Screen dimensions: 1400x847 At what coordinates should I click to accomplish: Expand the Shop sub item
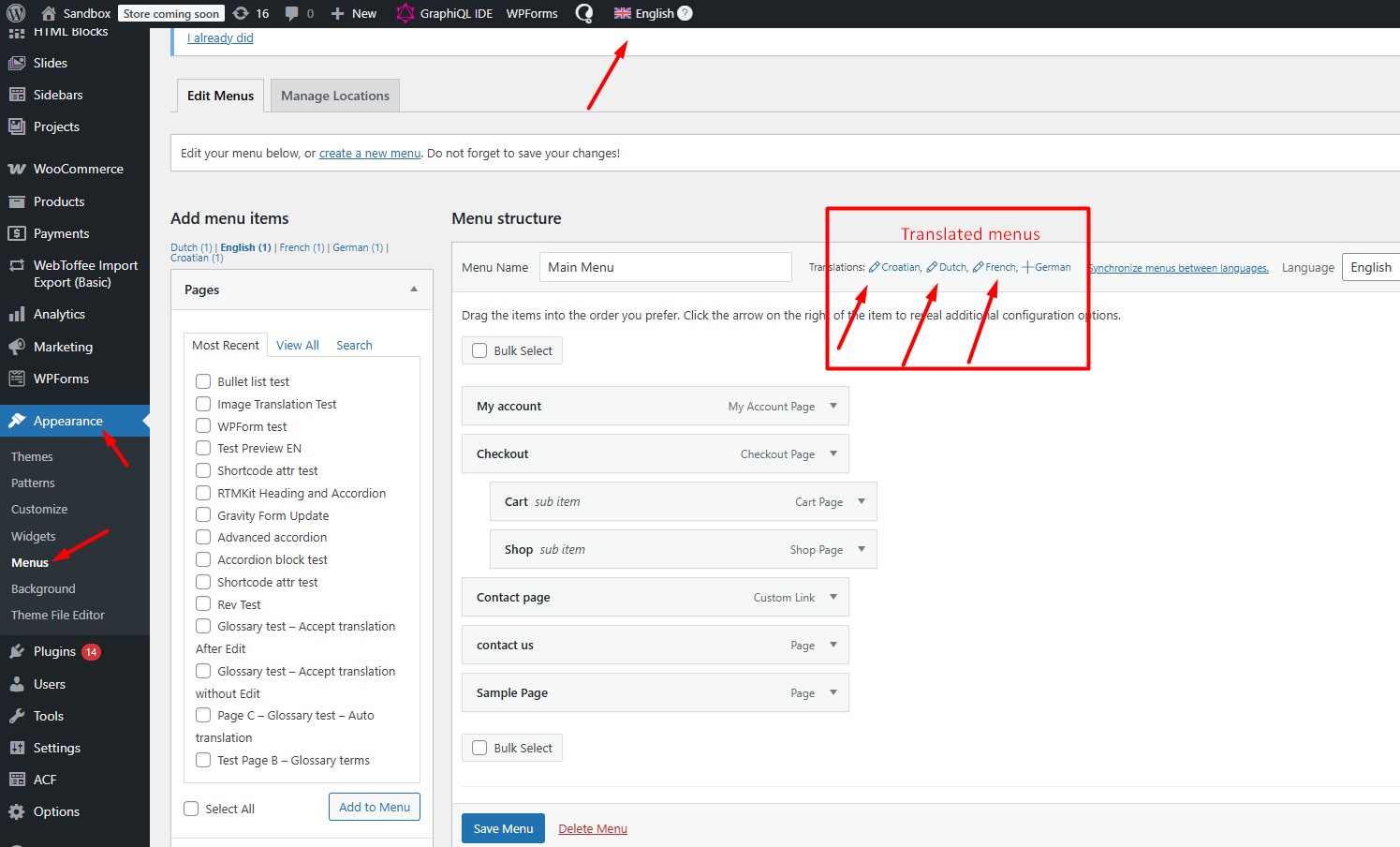tap(862, 549)
